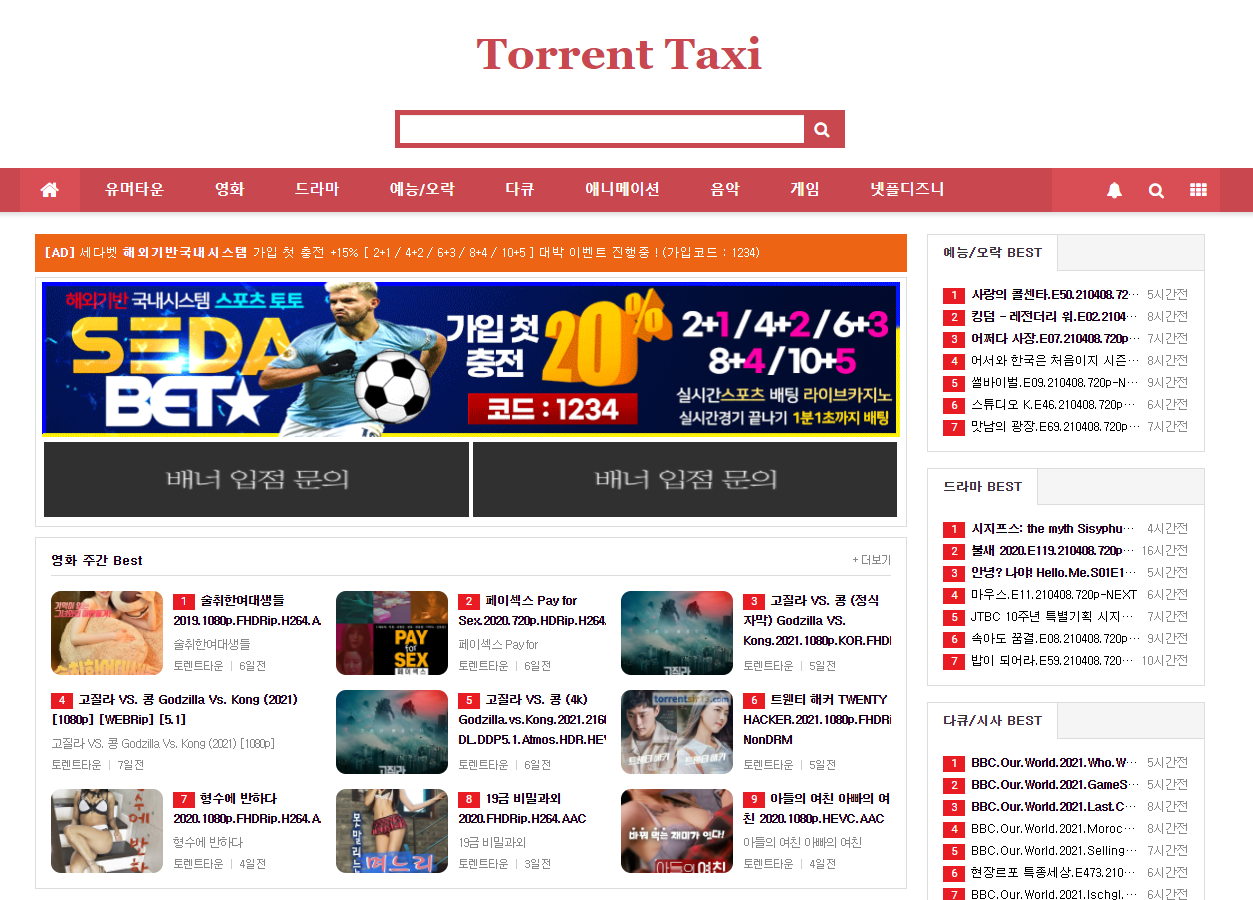Open thumbnail for 아들의 여친 아빠의 여친
Screen dimensions: 1253x900
pyautogui.click(x=677, y=831)
